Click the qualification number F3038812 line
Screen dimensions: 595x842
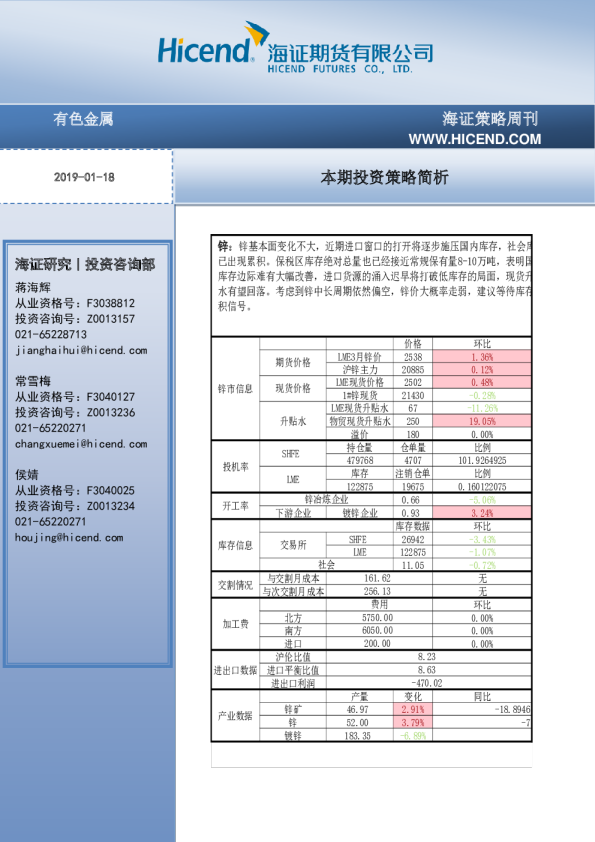tap(75, 303)
